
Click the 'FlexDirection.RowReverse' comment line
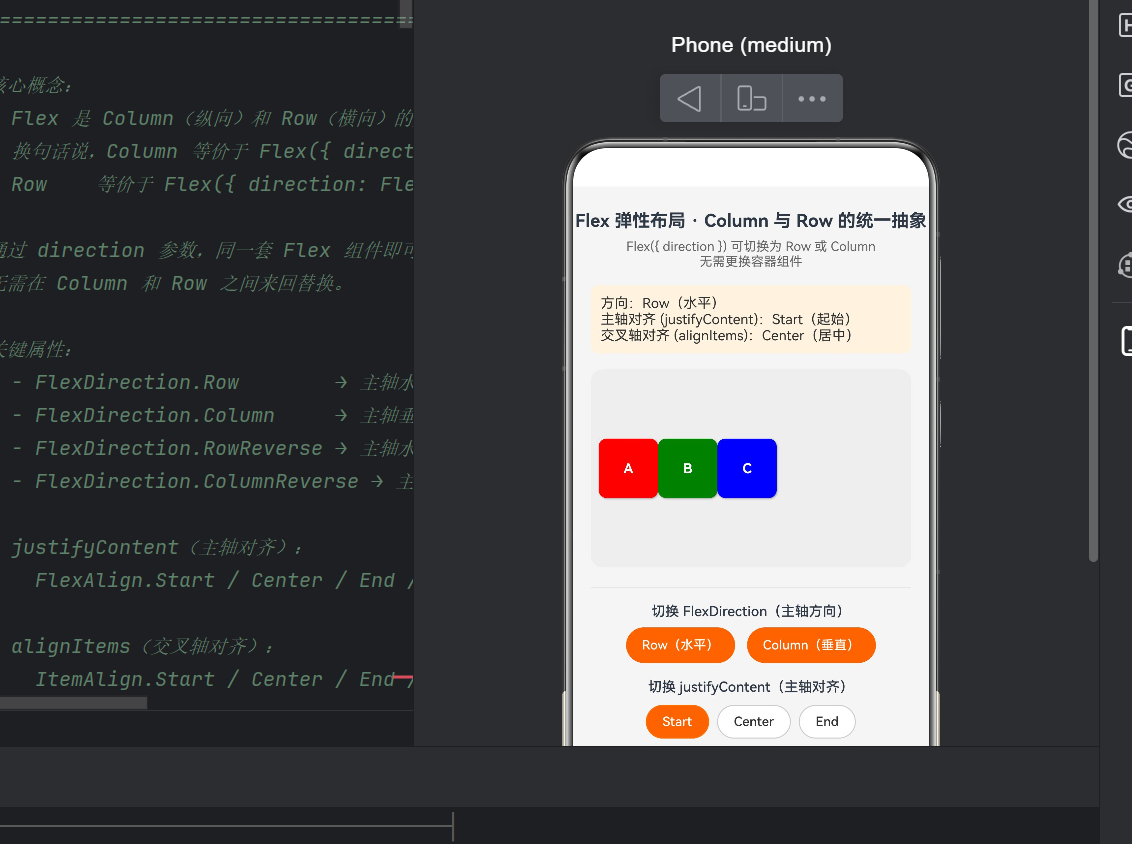[x=212, y=448]
